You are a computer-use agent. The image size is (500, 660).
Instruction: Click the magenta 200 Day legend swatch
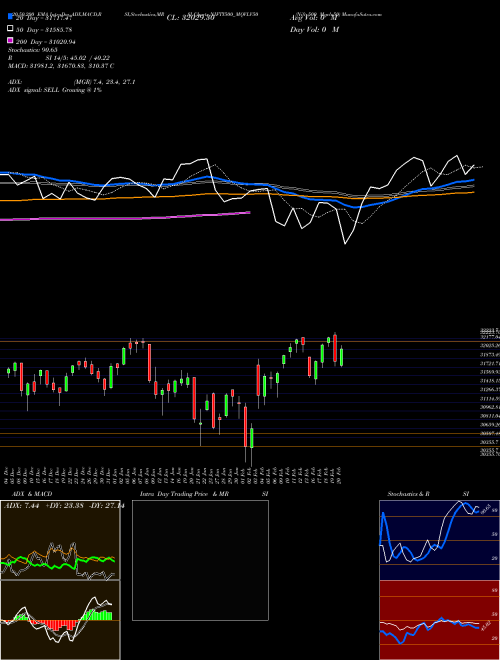pos(11,40)
